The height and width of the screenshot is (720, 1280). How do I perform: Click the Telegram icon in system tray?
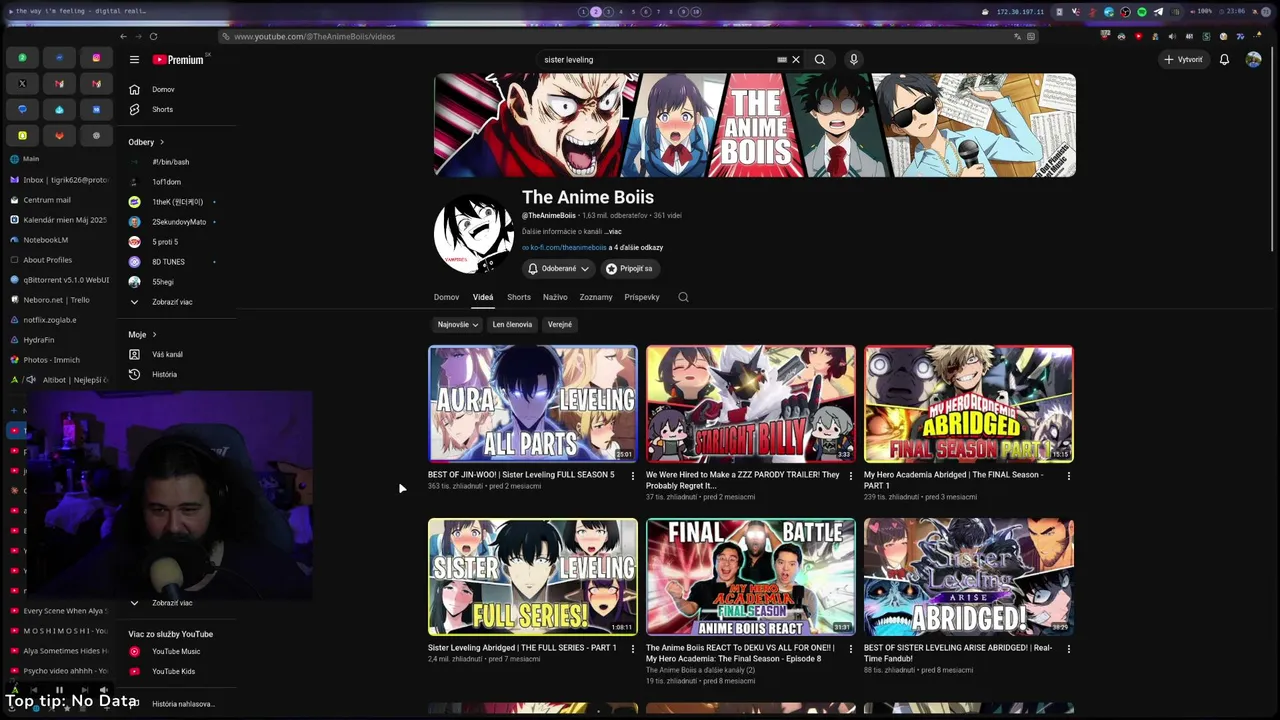pos(1158,12)
